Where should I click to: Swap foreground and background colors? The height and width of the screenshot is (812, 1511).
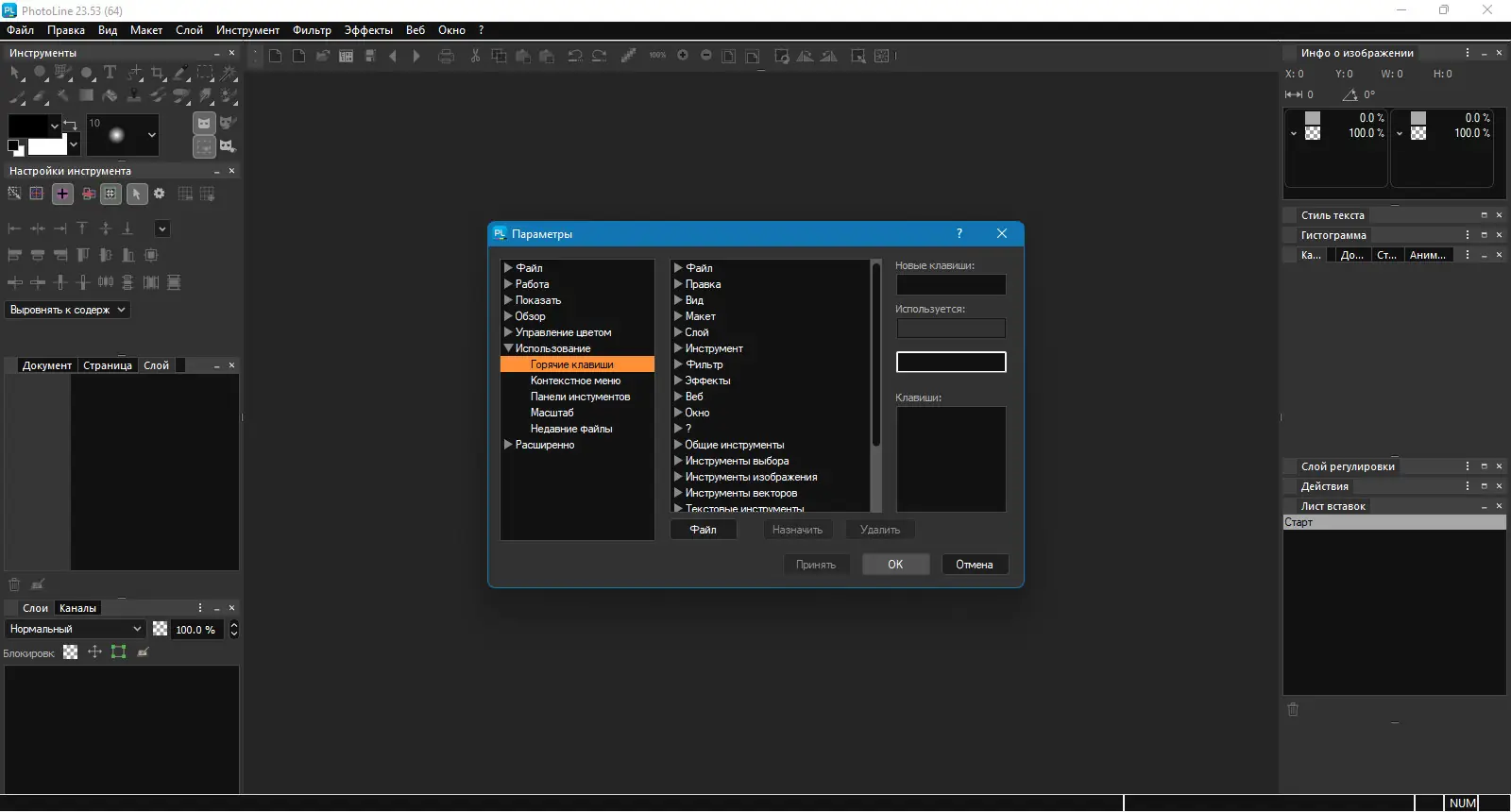(69, 125)
